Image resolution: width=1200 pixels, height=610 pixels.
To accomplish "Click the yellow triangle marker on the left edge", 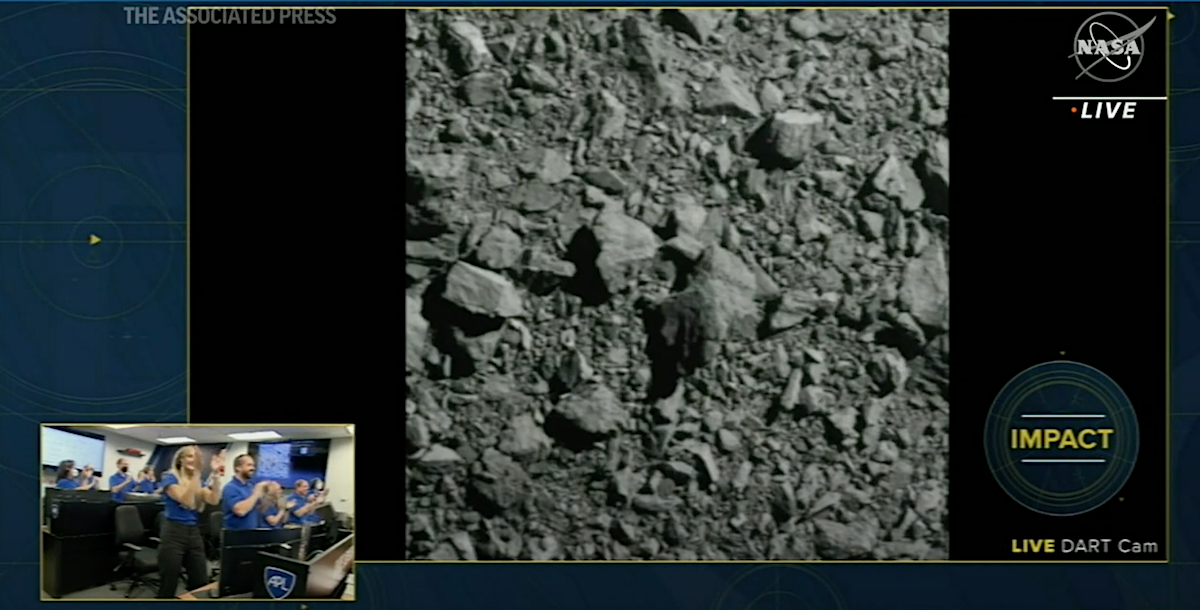I will tap(95, 239).
